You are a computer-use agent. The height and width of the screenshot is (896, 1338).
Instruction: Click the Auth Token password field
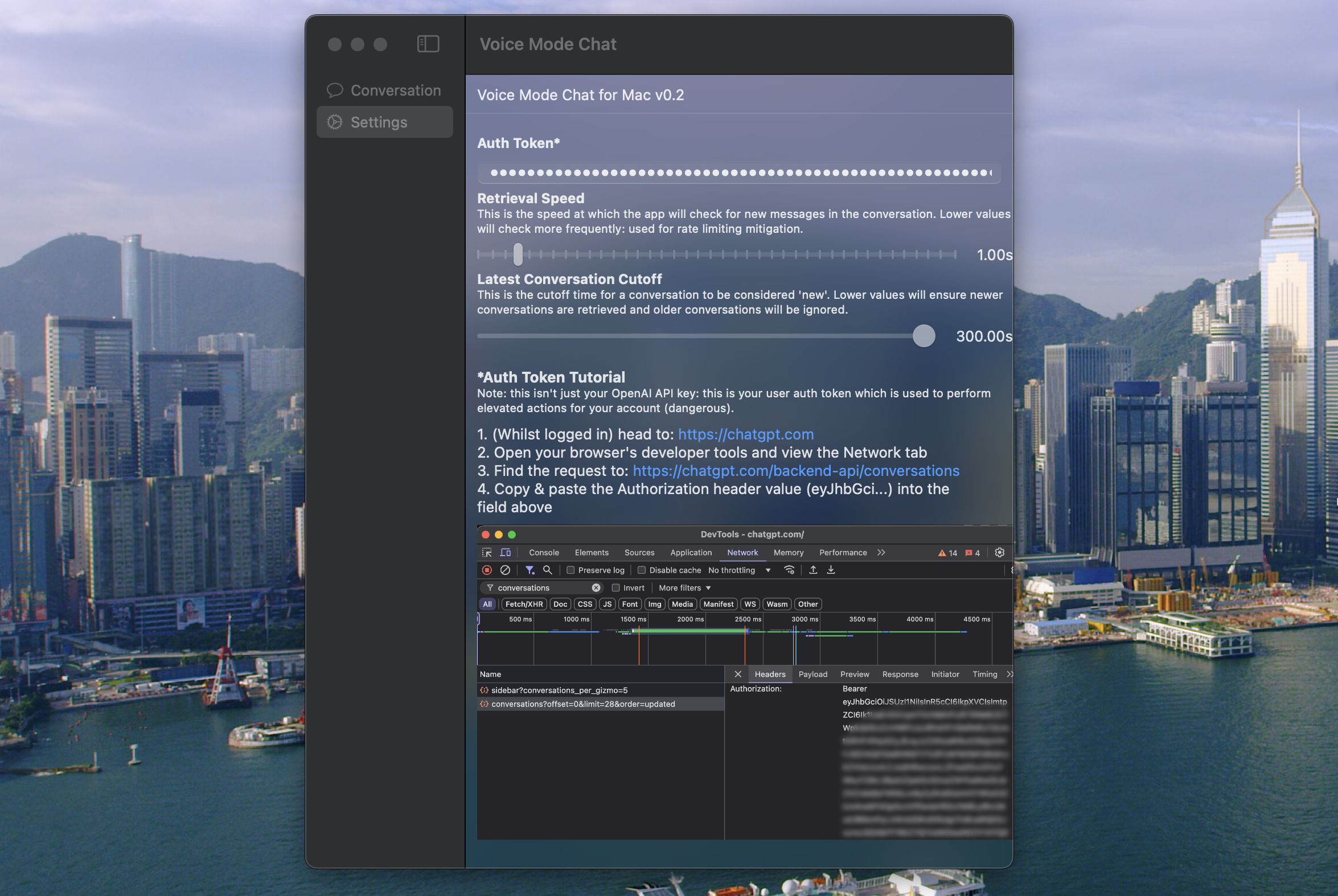coord(738,172)
